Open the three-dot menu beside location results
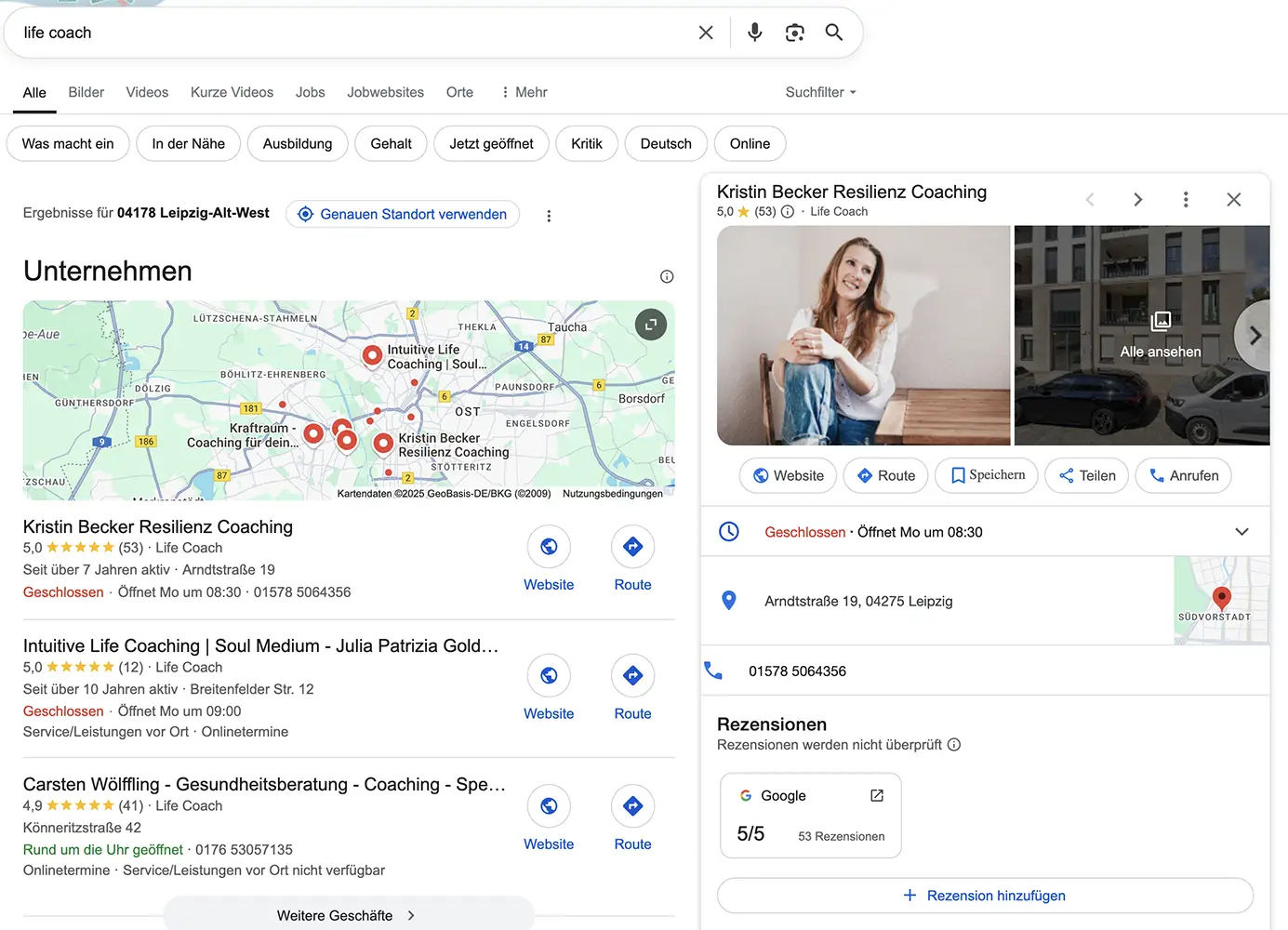 point(549,216)
